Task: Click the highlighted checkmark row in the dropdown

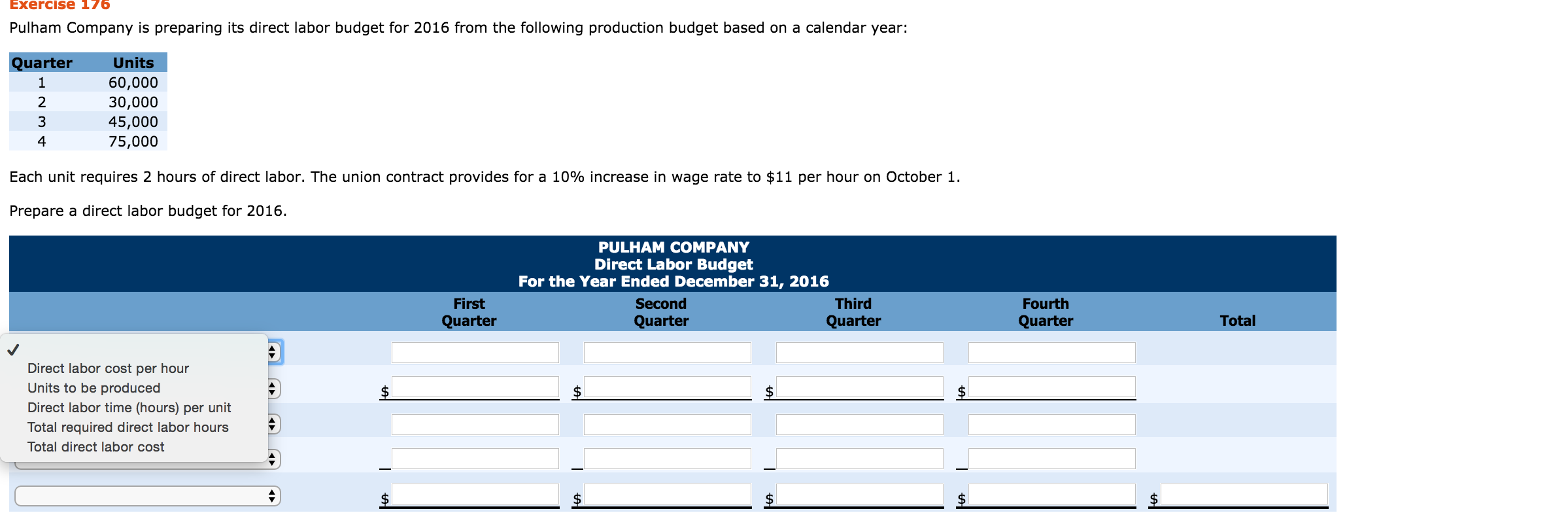Action: (x=13, y=351)
